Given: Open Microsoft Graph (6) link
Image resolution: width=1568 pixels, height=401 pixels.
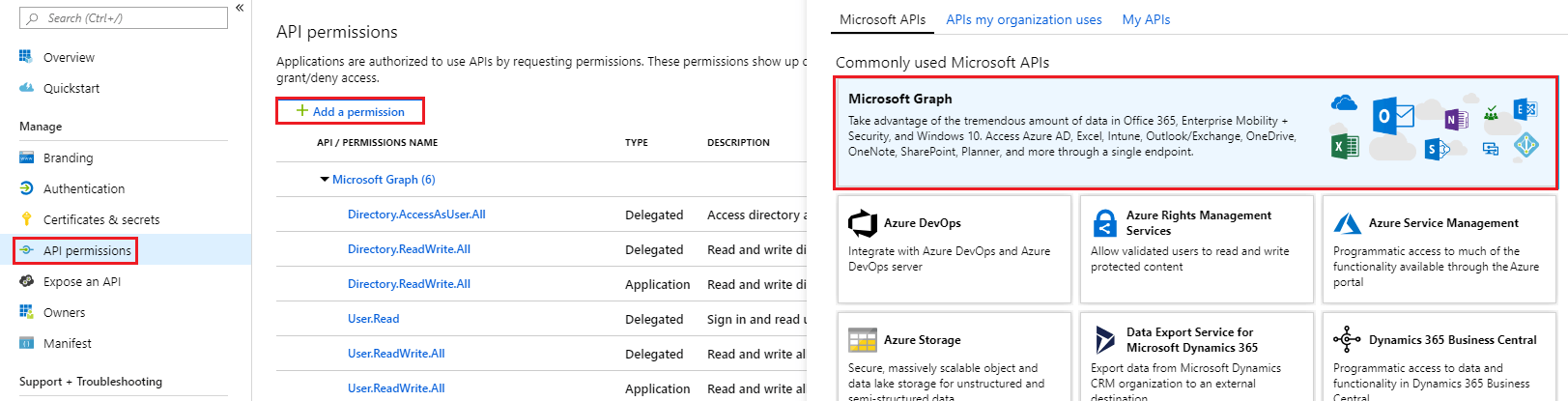Looking at the screenshot, I should (x=384, y=180).
